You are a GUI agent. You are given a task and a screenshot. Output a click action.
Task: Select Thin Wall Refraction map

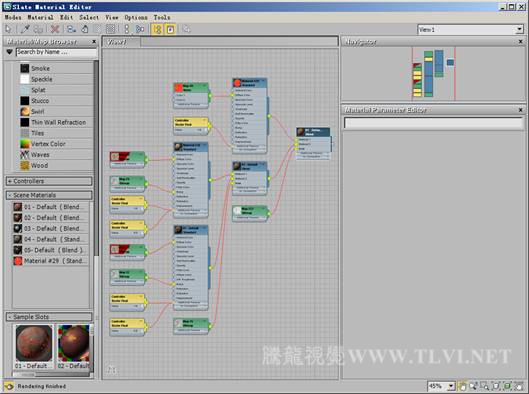[x=56, y=122]
